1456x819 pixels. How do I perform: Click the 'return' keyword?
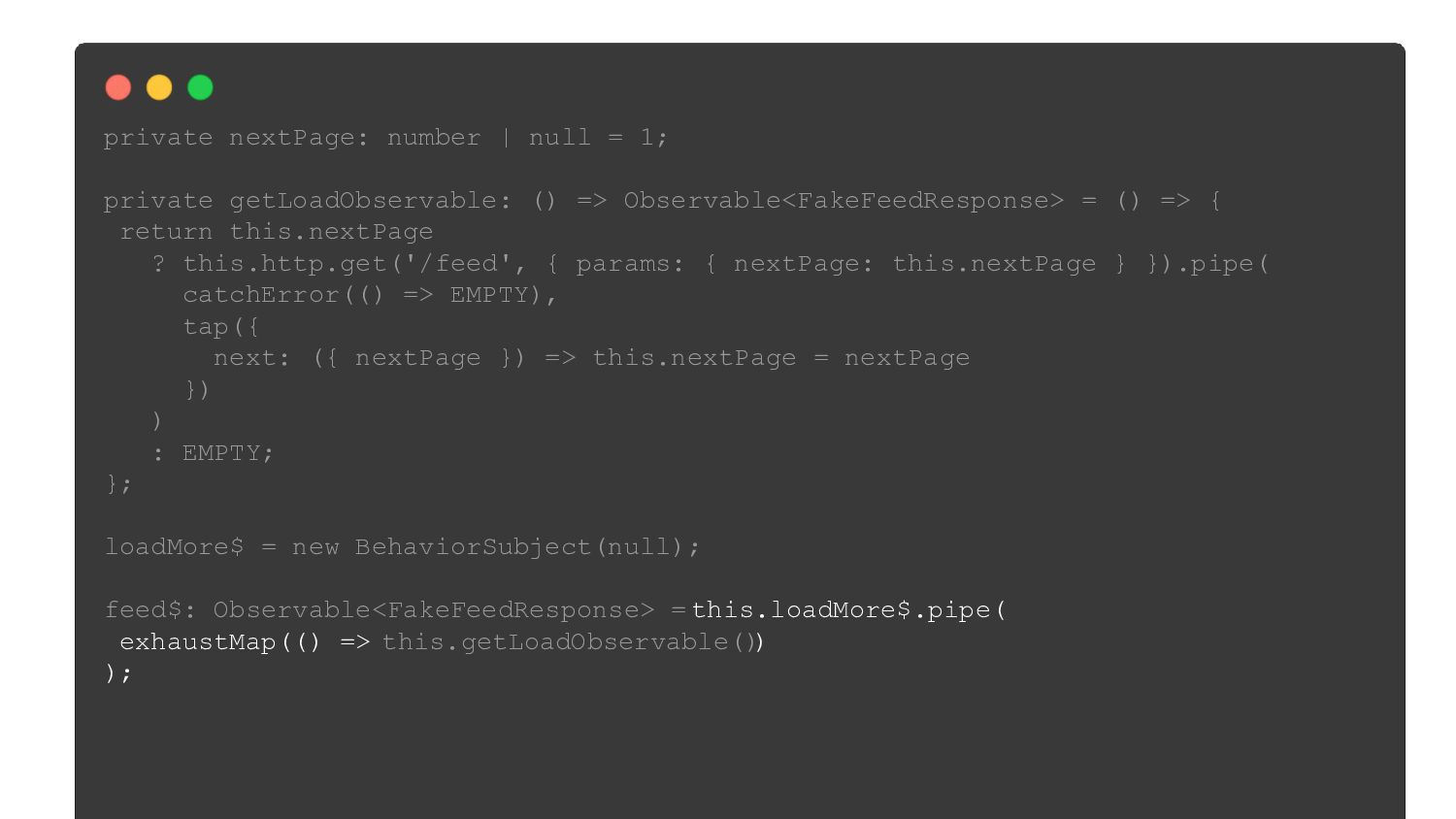[166, 232]
